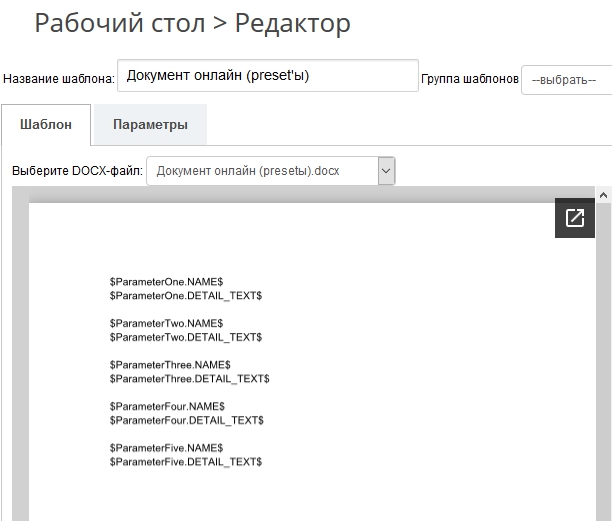The width and height of the screenshot is (612, 521).
Task: Click the Название шаблона text field
Action: (x=267, y=76)
